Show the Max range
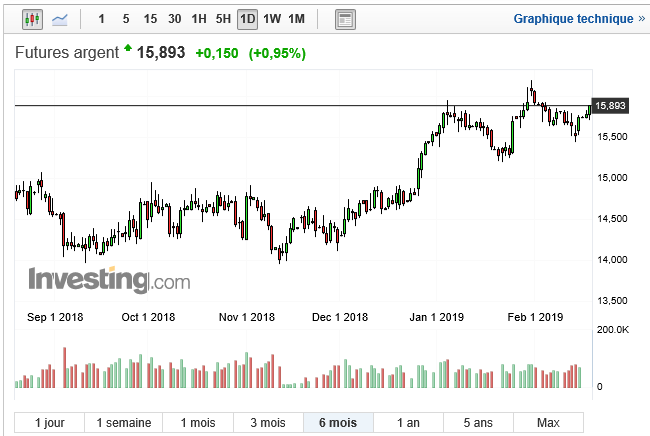The width and height of the screenshot is (650, 436). pyautogui.click(x=548, y=423)
